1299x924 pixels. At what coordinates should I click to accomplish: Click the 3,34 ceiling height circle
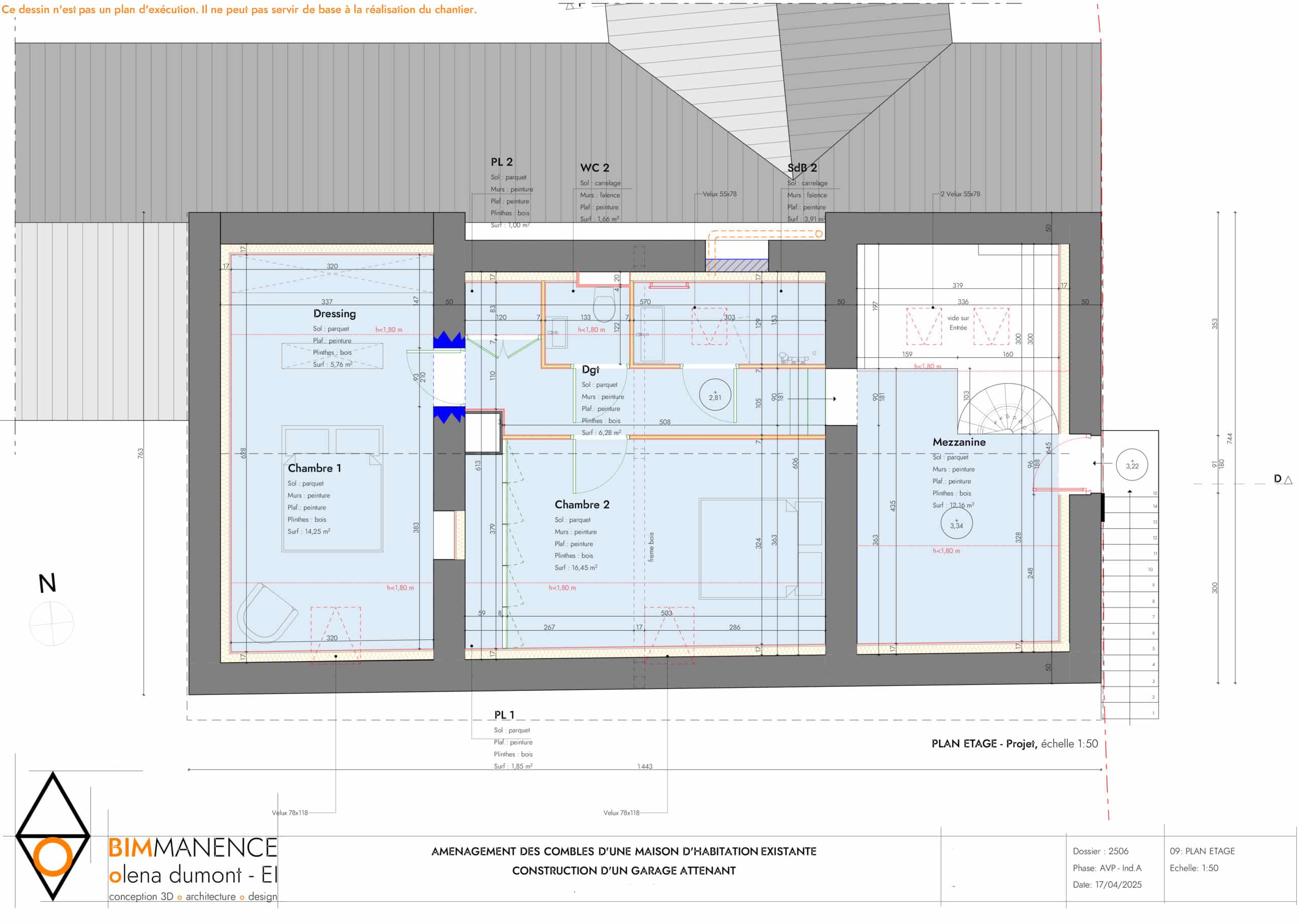point(956,523)
